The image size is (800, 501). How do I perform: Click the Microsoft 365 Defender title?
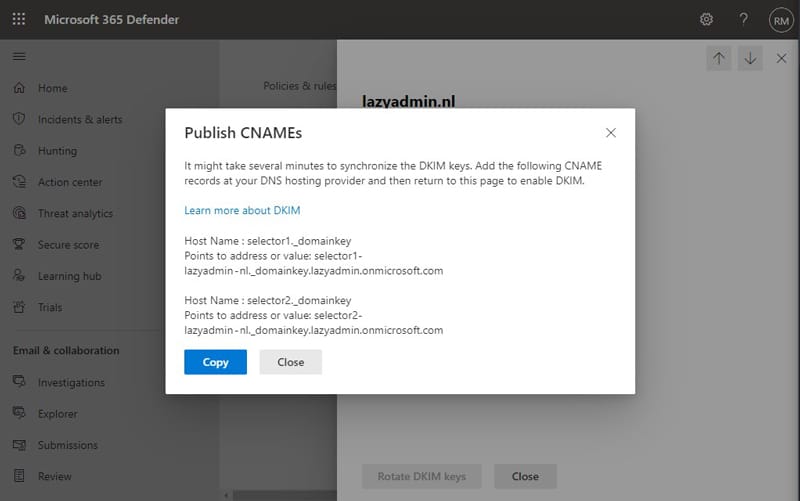111,19
